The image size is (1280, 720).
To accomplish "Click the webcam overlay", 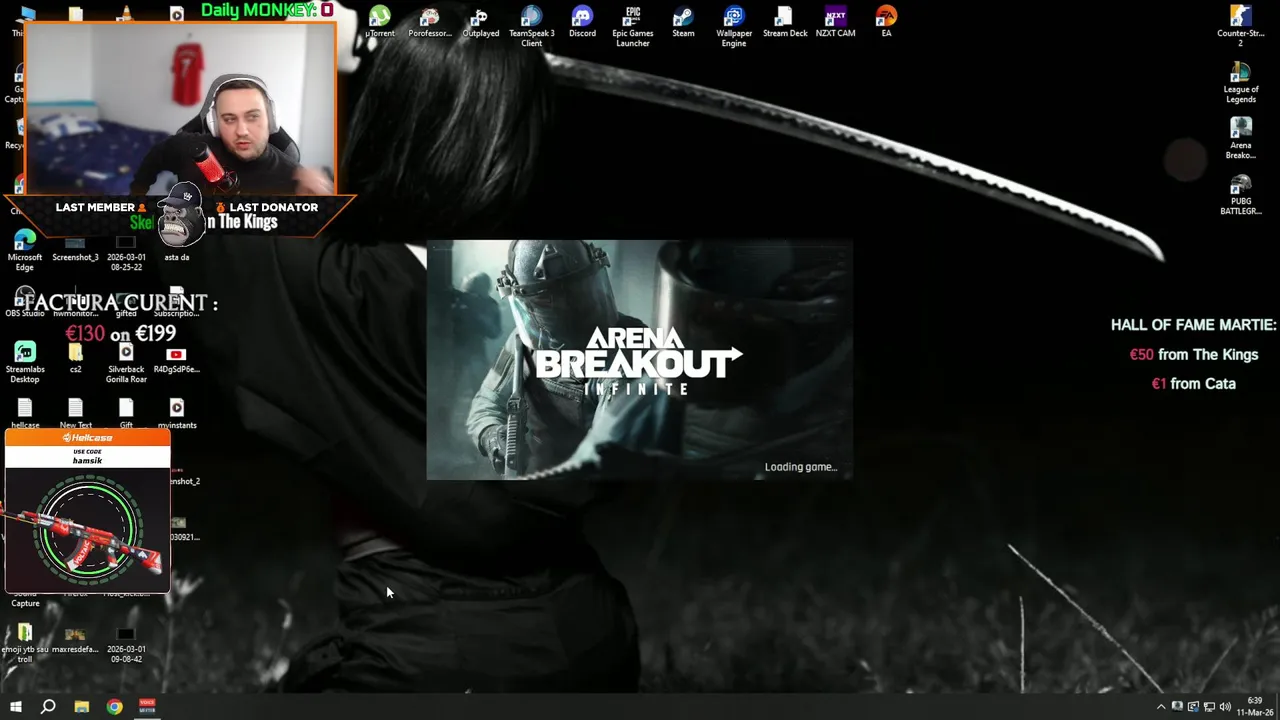I will (x=181, y=108).
